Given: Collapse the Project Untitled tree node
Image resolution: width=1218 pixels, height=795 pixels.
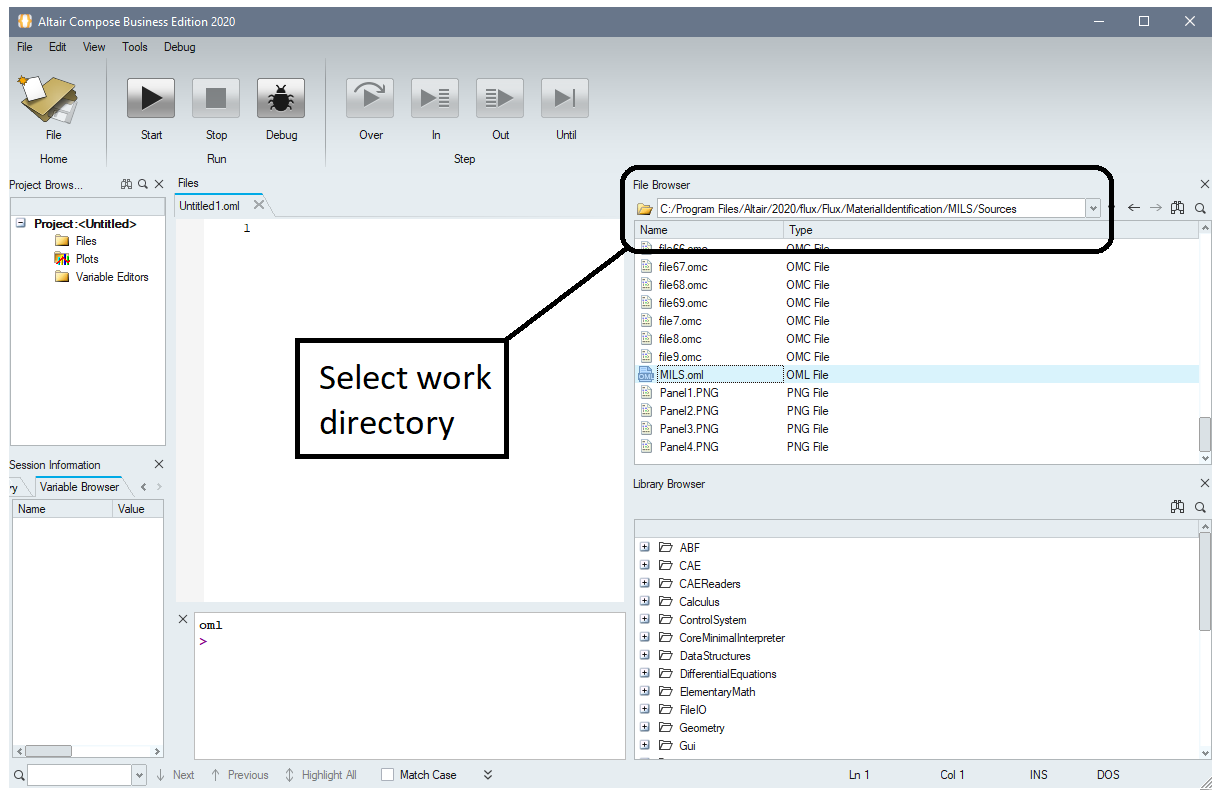Looking at the screenshot, I should 21,224.
